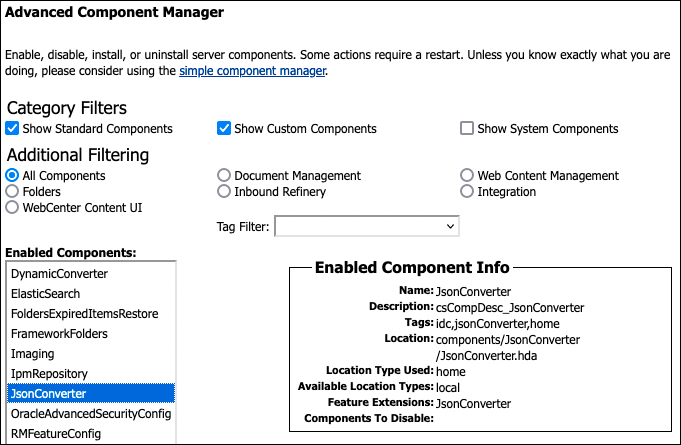Viewport: 681px width, 445px height.
Task: Select Web Content Management filter
Action: 467,175
